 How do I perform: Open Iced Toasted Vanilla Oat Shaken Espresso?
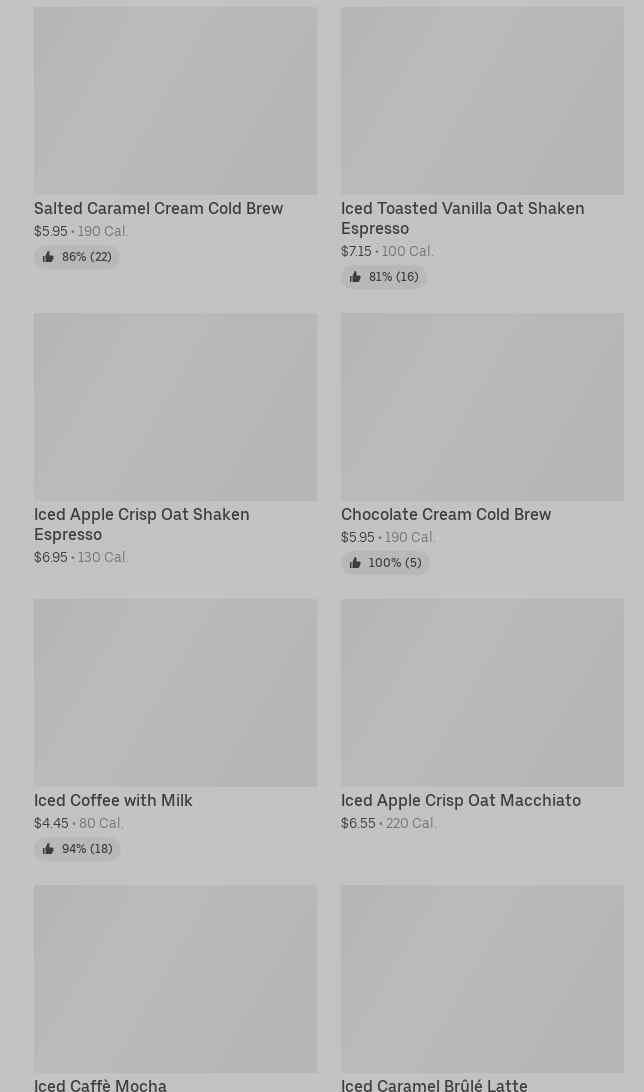(x=462, y=218)
